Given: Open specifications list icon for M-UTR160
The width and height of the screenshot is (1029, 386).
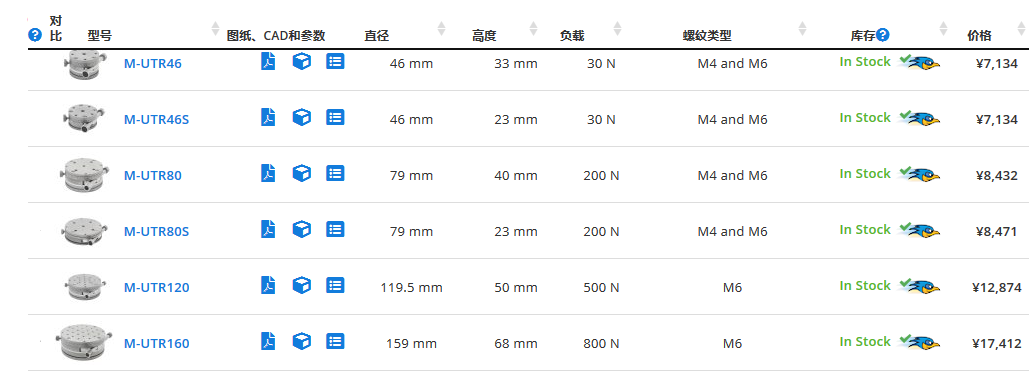Looking at the screenshot, I should [335, 341].
